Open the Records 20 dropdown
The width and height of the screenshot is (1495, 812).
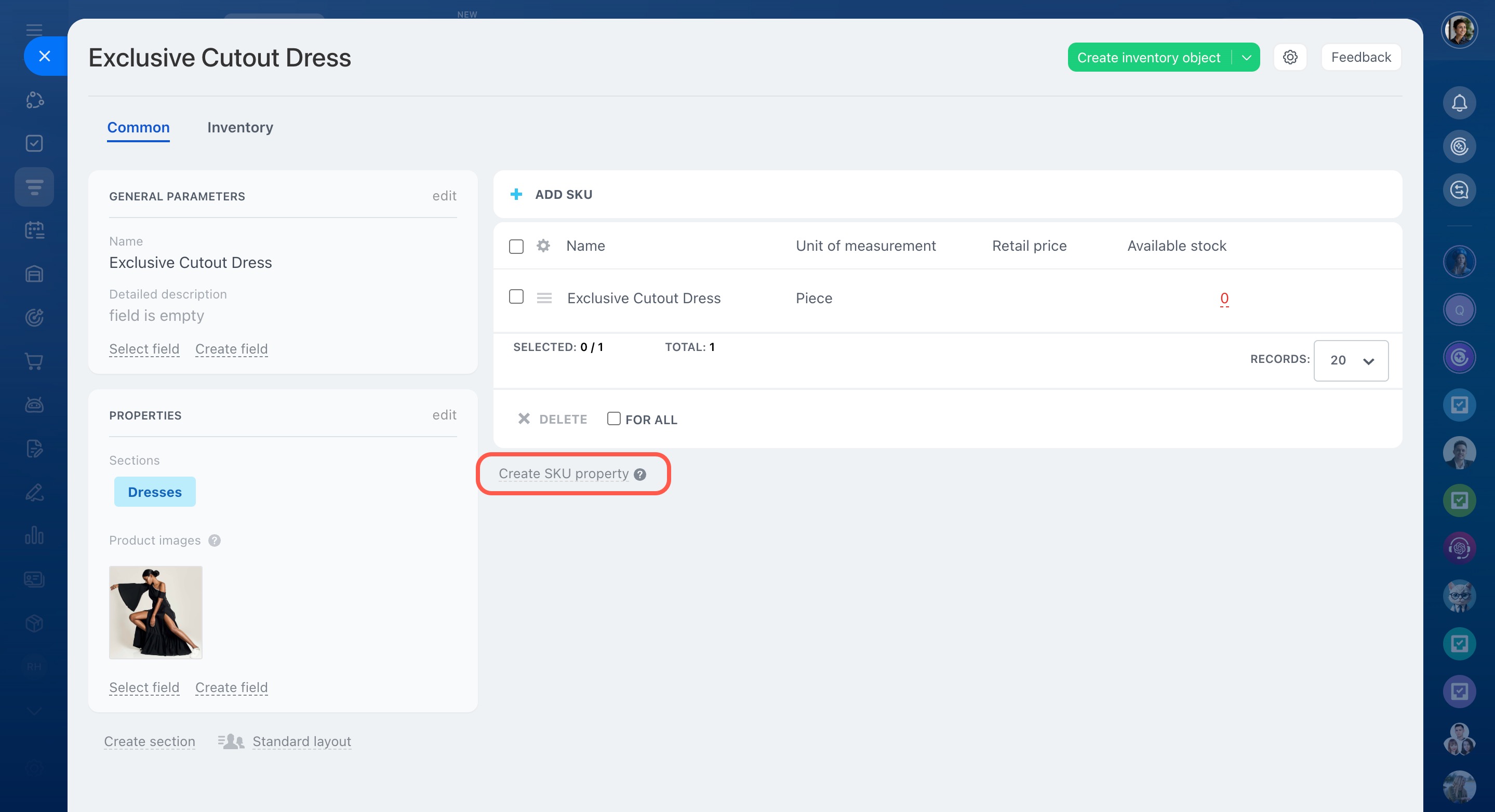pos(1351,361)
